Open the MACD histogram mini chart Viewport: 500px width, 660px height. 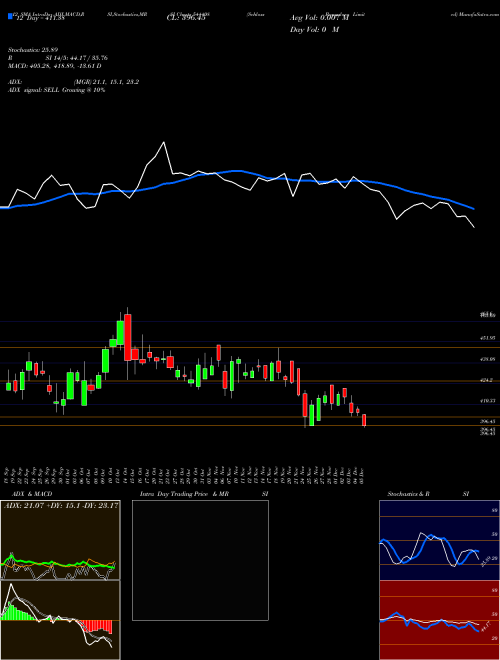tap(61, 620)
